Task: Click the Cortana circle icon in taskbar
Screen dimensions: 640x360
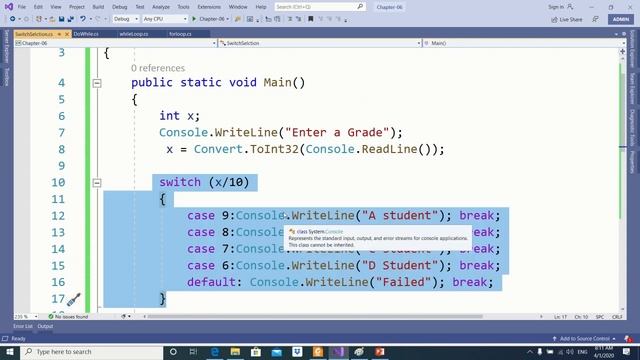Action: (x=173, y=352)
